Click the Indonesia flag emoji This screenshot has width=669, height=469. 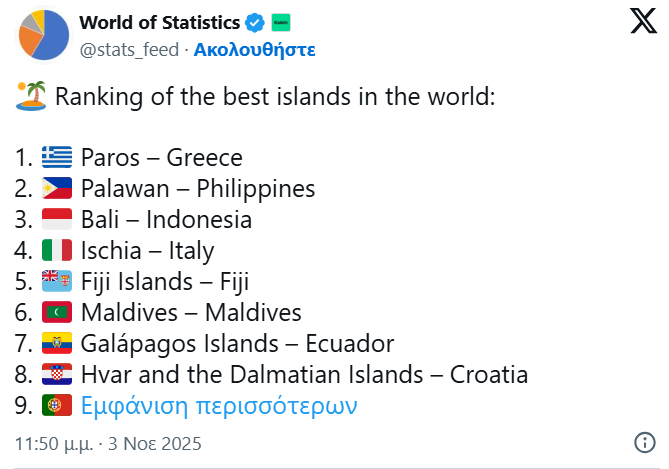57,220
